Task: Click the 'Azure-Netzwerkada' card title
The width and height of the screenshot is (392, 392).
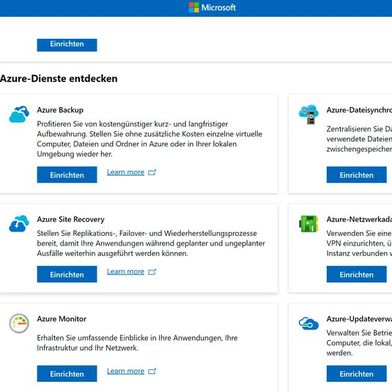Action: coord(359,219)
